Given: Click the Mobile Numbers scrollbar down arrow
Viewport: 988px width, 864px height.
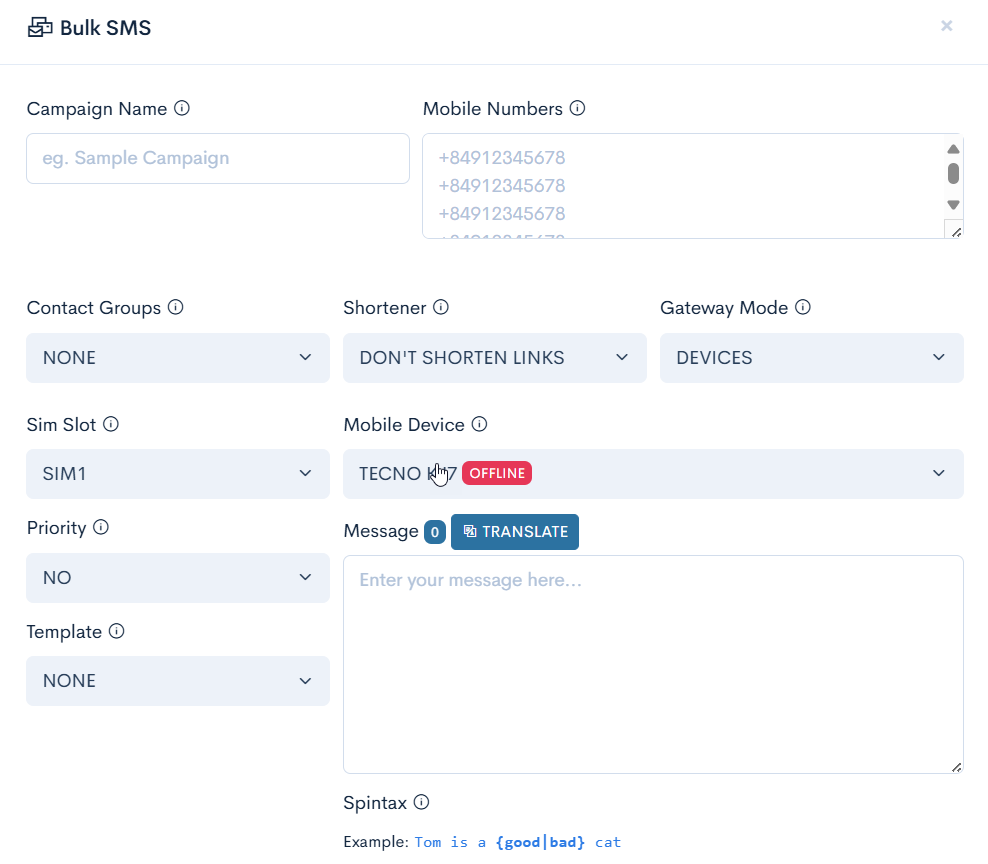Looking at the screenshot, I should click(953, 203).
